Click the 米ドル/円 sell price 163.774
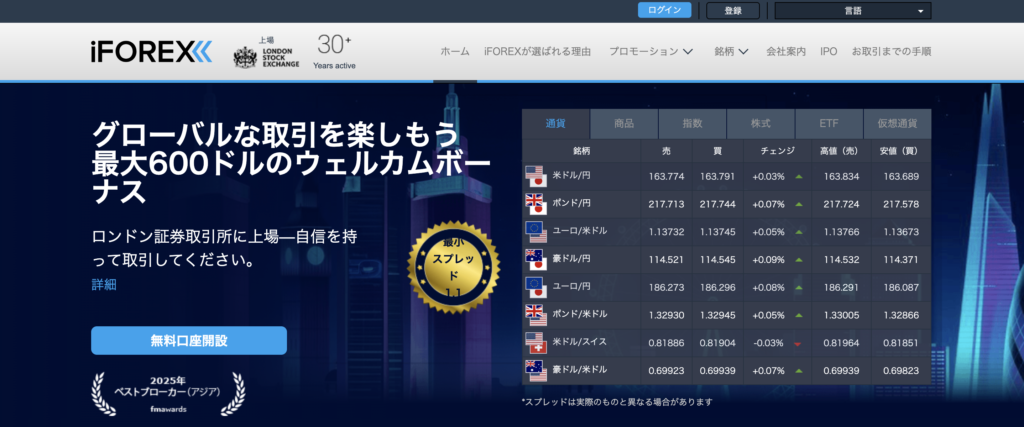The height and width of the screenshot is (427, 1024). pos(666,176)
